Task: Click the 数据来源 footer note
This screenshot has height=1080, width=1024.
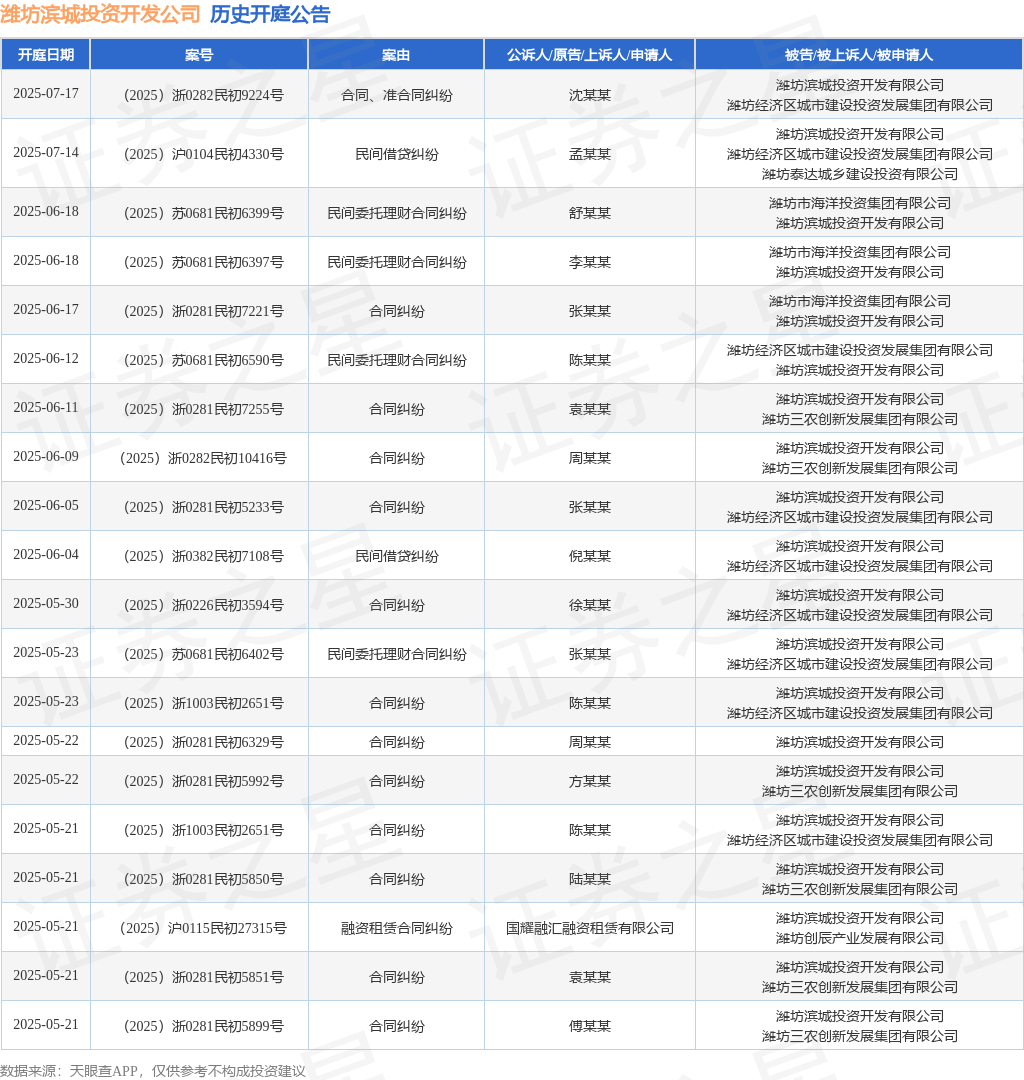Action: pyautogui.click(x=153, y=1070)
